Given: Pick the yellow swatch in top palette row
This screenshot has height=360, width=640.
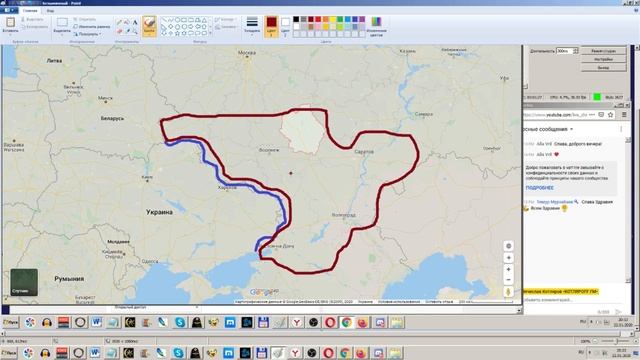Looking at the screenshot, I should pos(333,19).
